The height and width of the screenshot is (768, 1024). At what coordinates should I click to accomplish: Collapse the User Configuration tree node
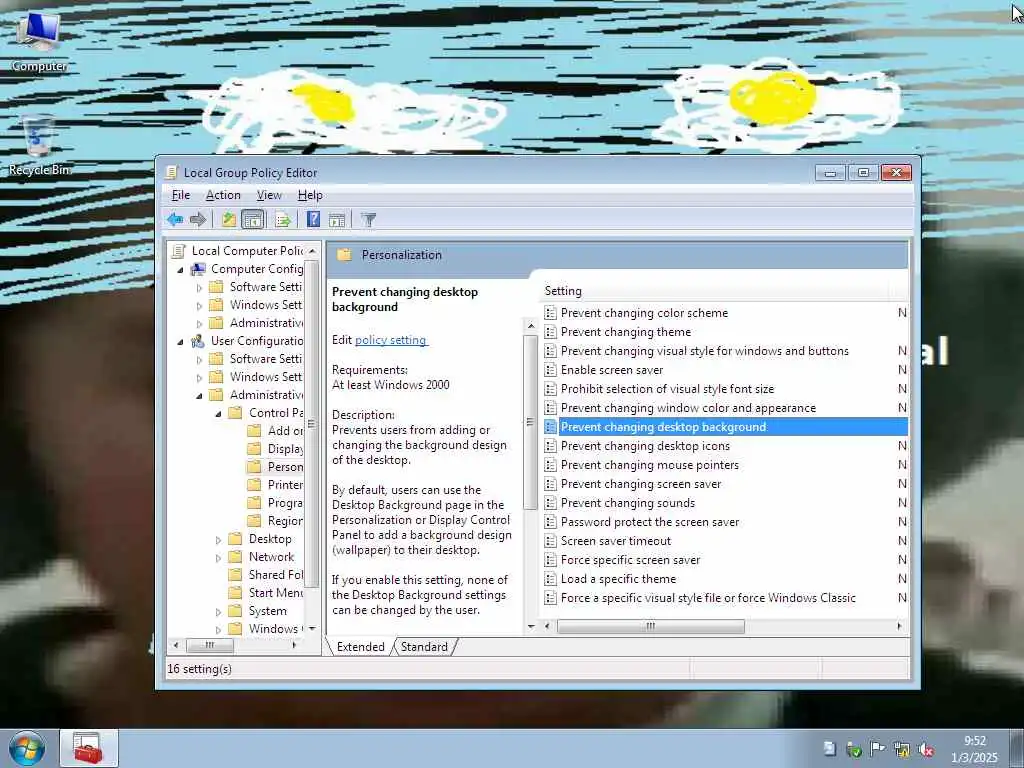180,342
